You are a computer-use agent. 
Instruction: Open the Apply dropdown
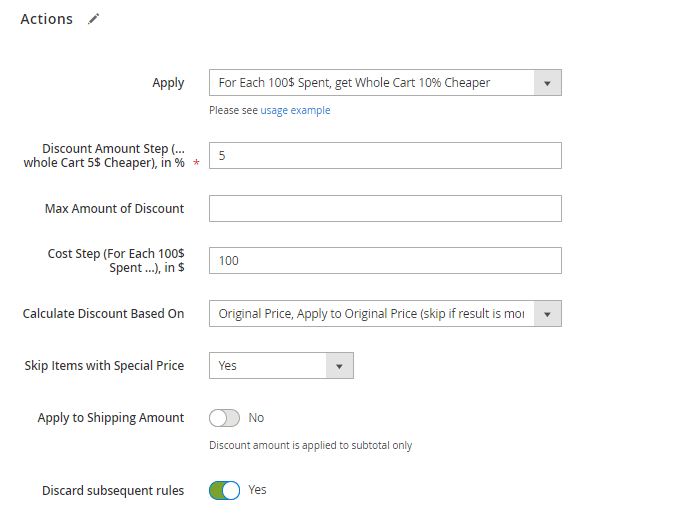tap(385, 83)
